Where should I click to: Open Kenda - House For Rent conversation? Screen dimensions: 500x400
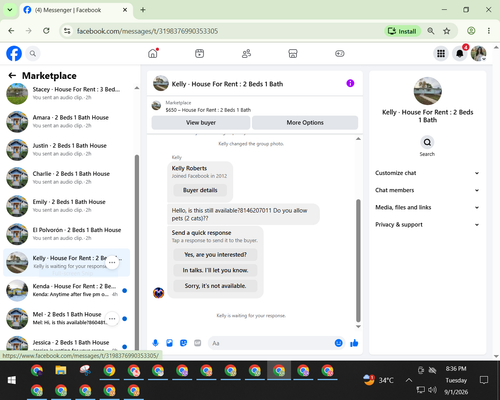(x=67, y=290)
